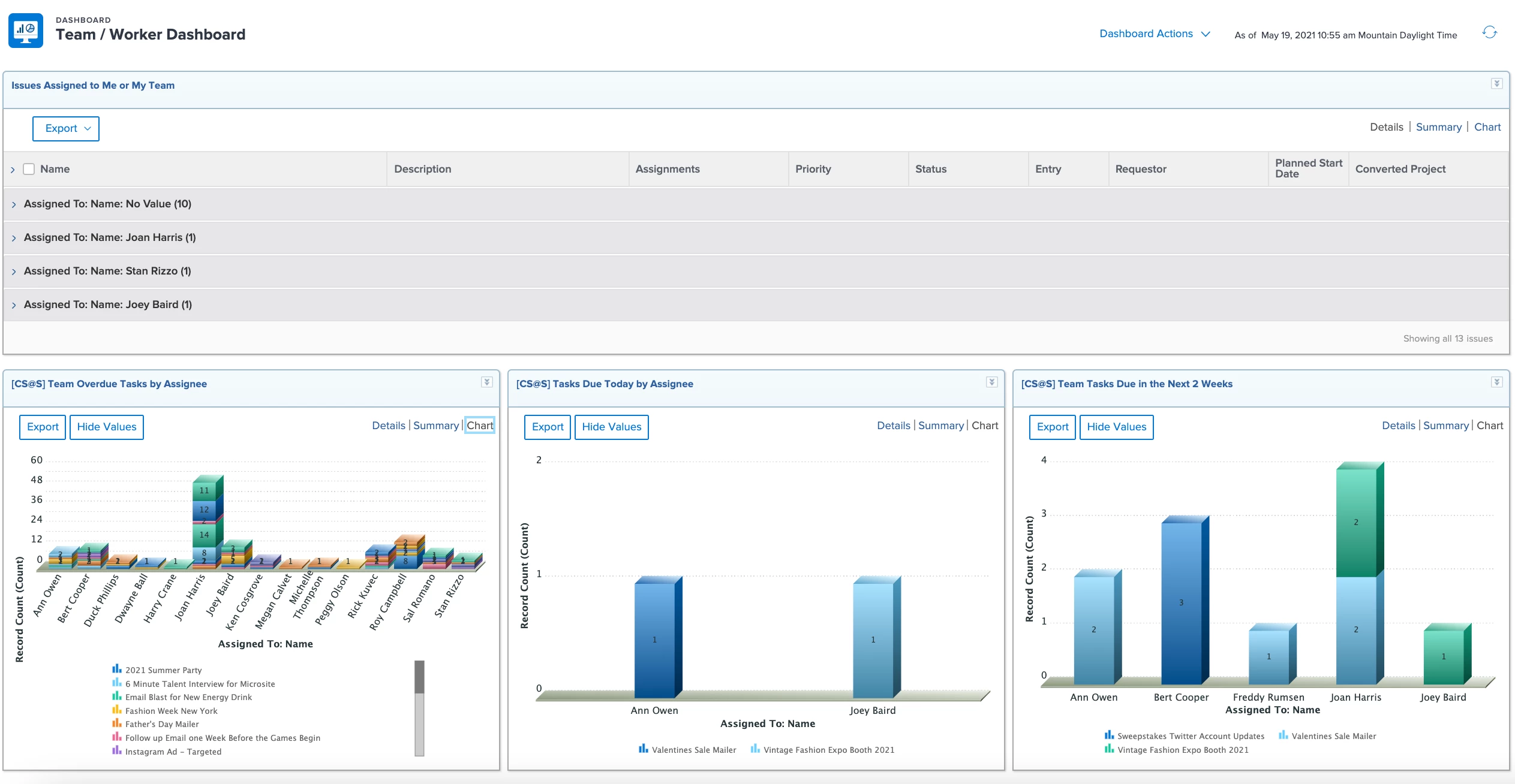Click collapse icon on Team Overdue Tasks panel
The width and height of the screenshot is (1515, 784).
click(x=487, y=382)
